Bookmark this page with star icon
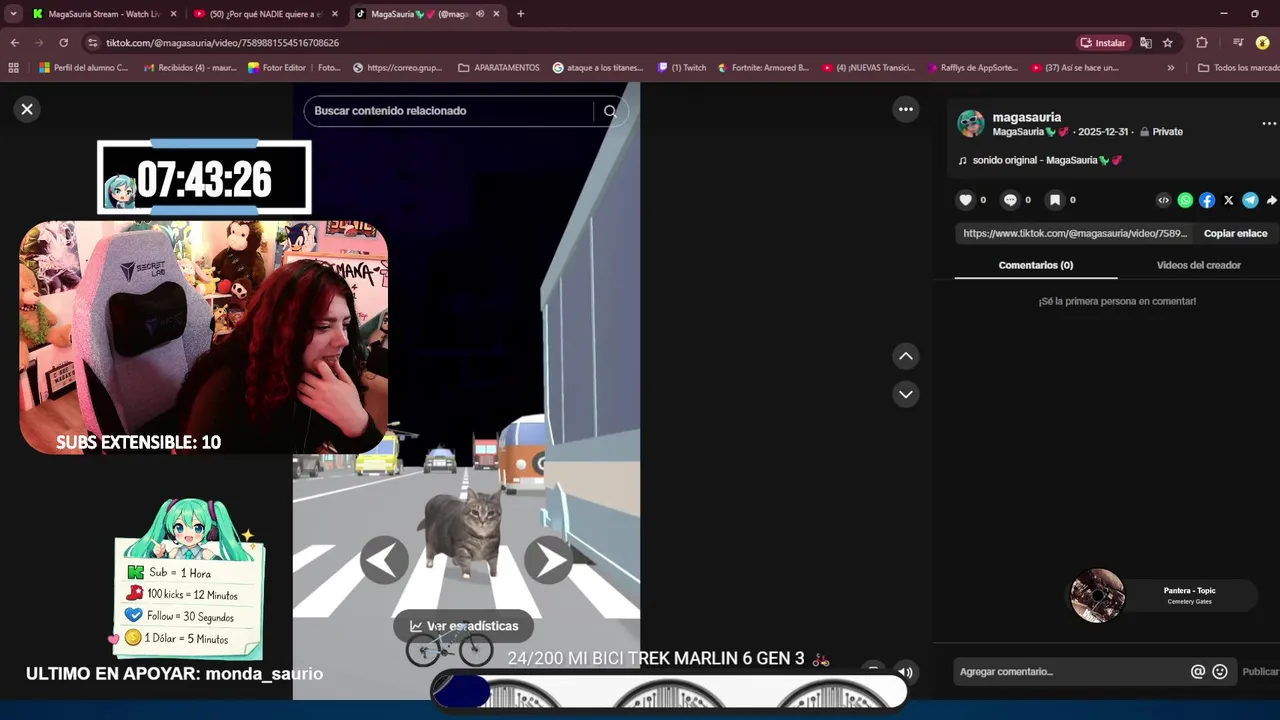This screenshot has height=720, width=1280. click(x=1167, y=43)
